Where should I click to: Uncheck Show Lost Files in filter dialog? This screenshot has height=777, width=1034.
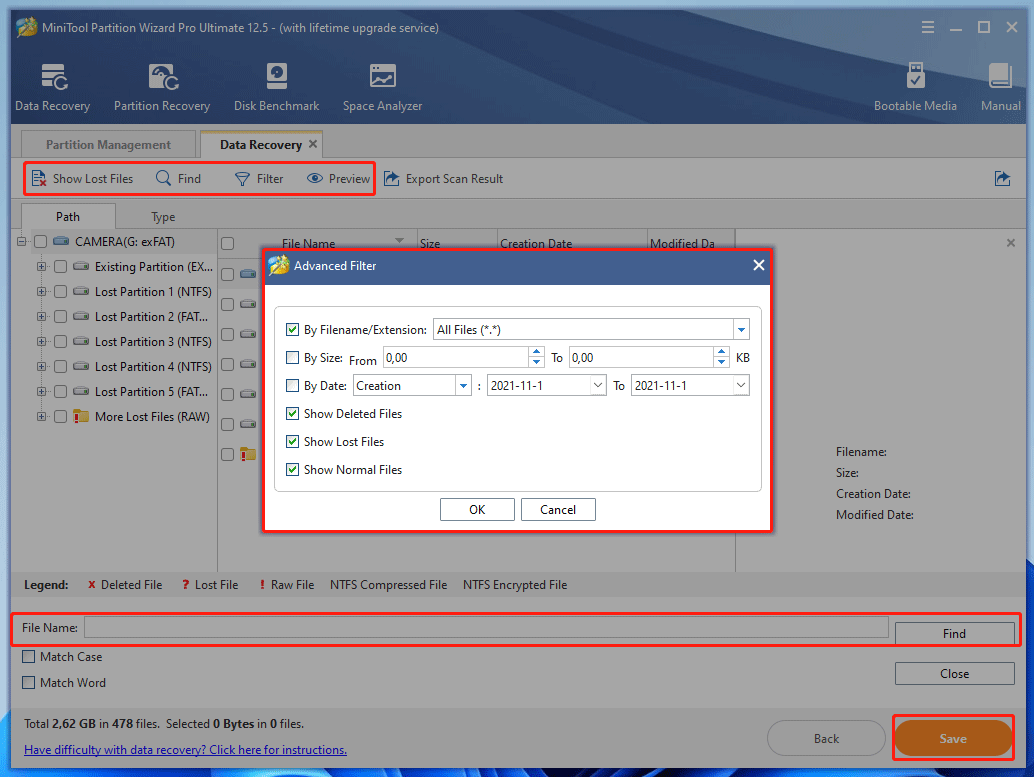292,441
